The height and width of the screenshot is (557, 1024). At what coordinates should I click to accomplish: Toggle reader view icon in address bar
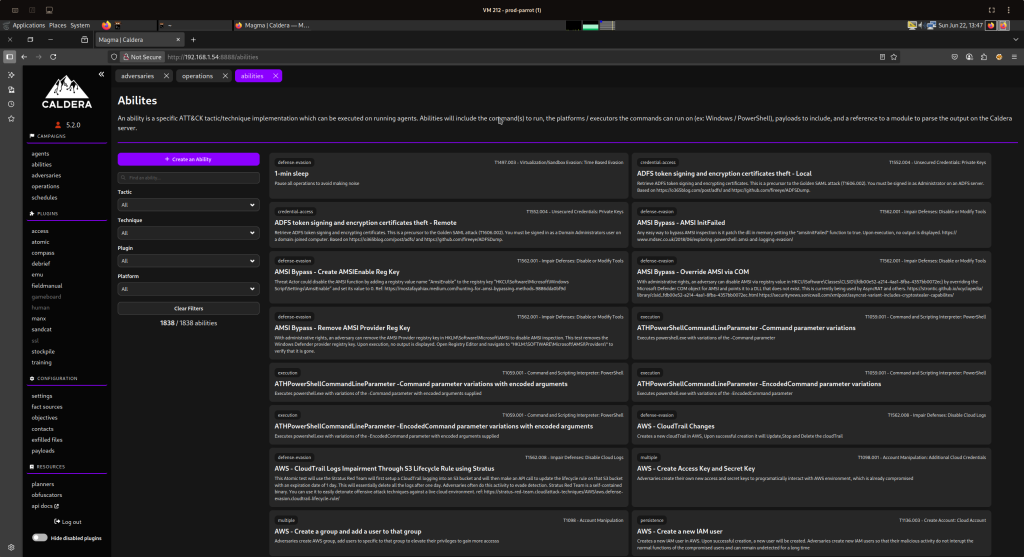pos(882,57)
